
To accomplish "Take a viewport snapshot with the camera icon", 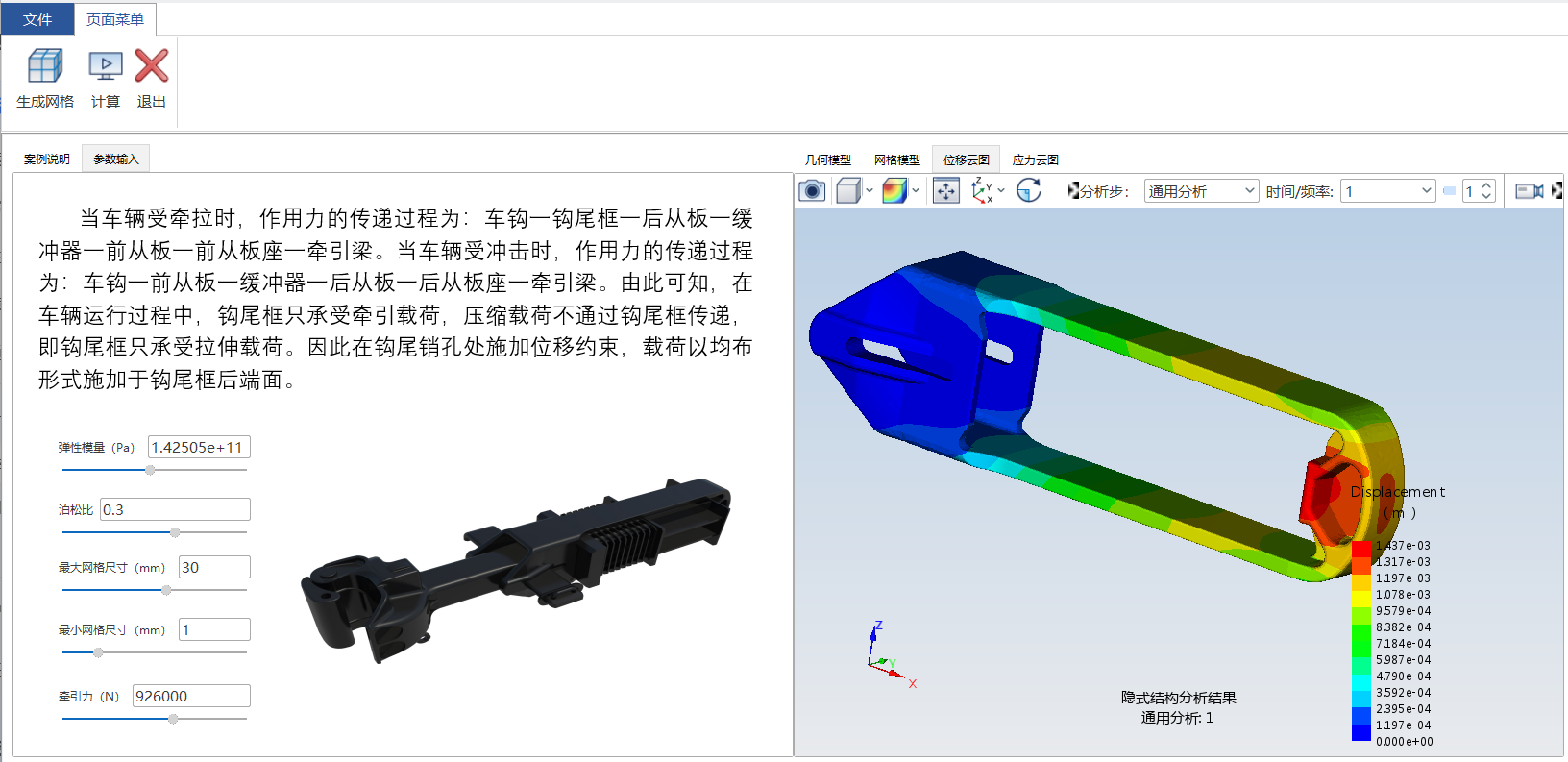I will [812, 190].
